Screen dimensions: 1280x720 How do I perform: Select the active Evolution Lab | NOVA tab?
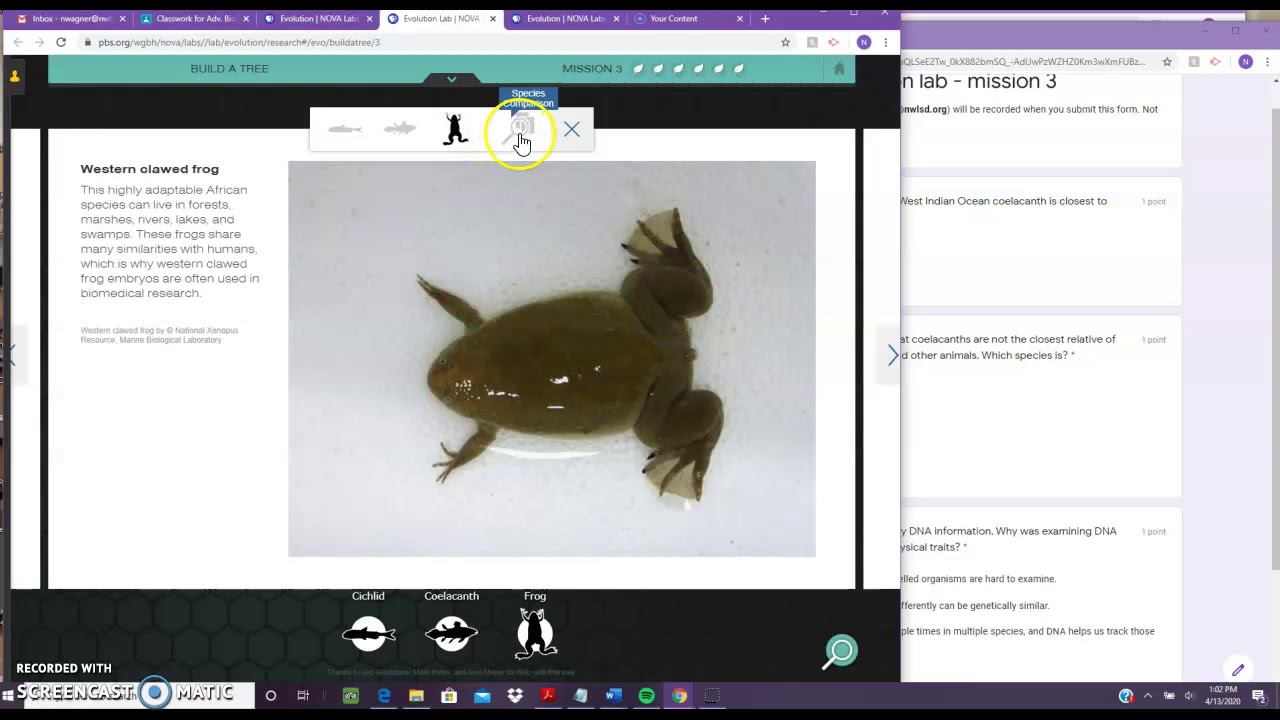(441, 18)
